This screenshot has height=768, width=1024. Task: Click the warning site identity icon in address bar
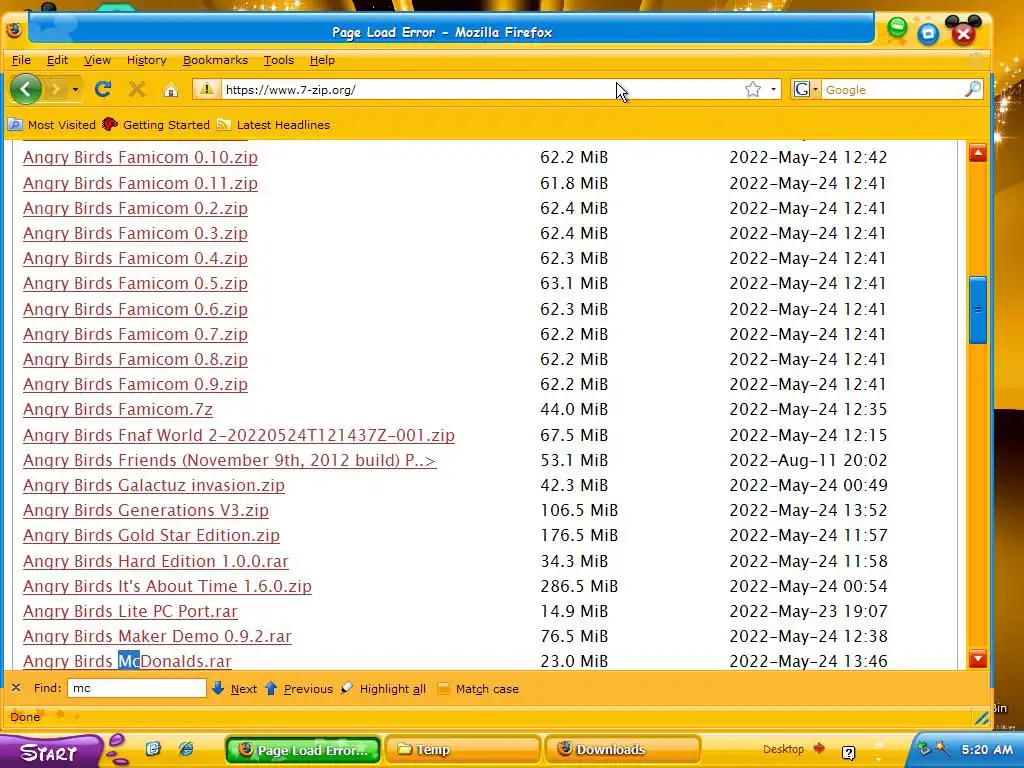click(x=207, y=89)
